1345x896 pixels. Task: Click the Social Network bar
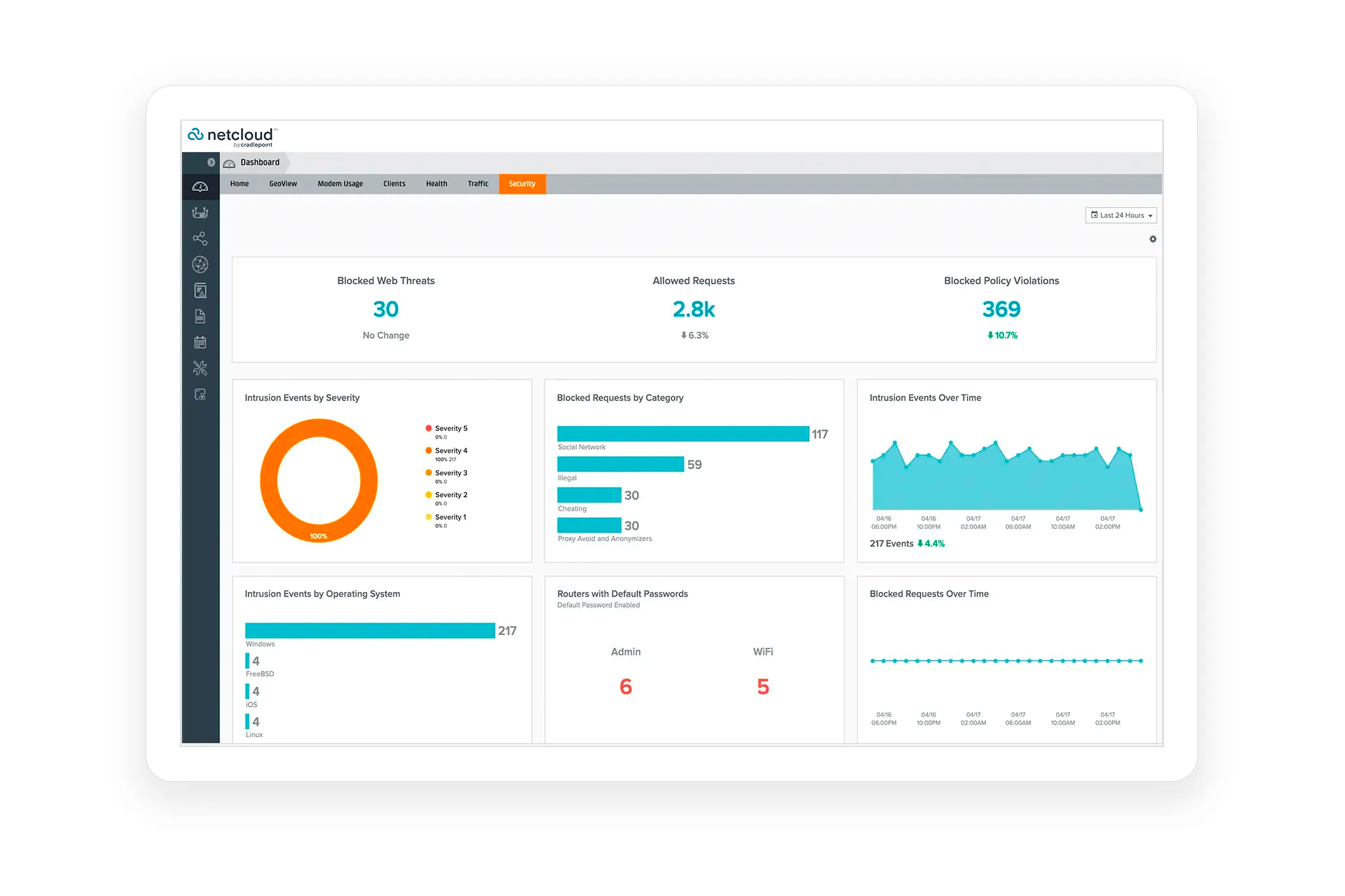click(682, 434)
